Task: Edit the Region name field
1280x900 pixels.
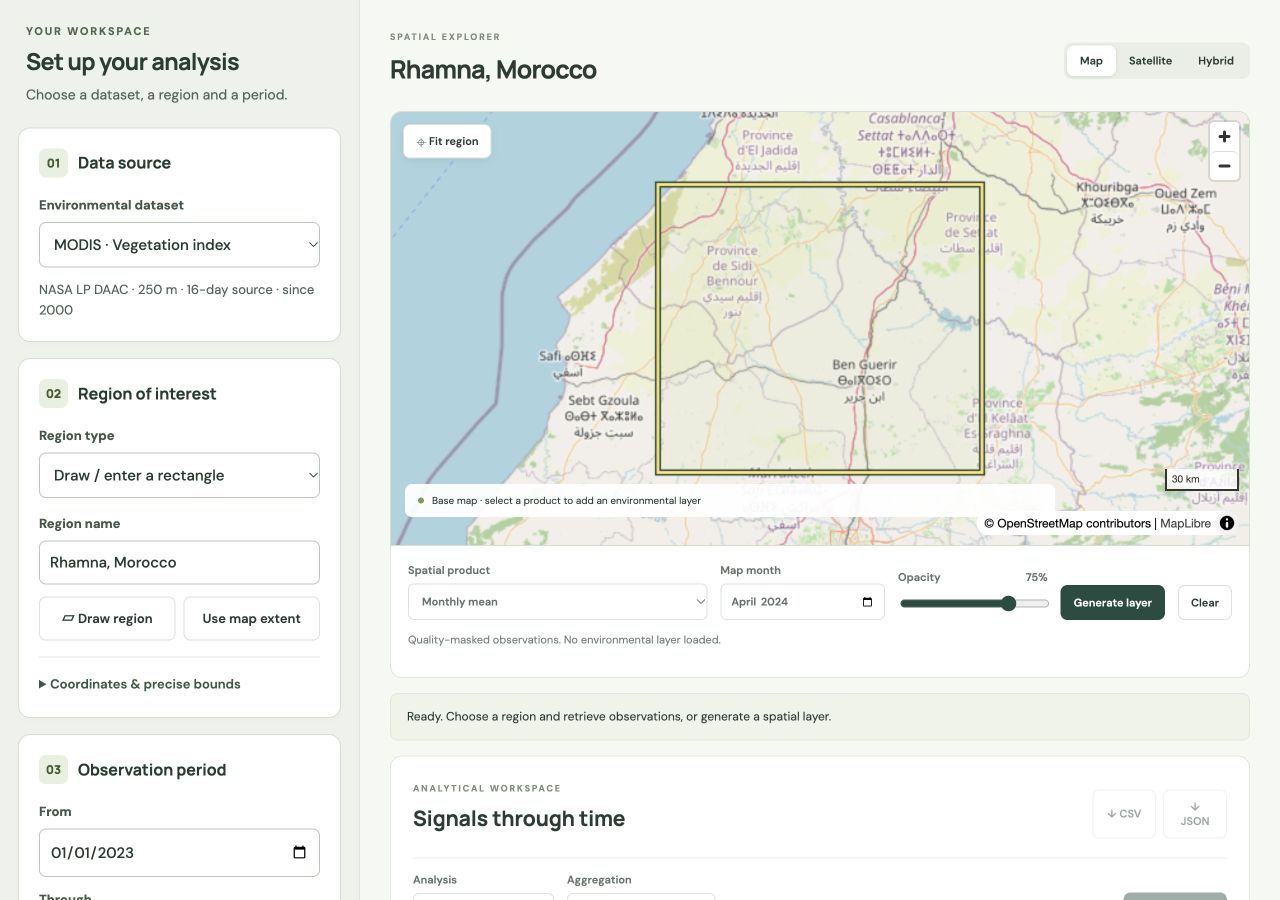Action: (x=179, y=563)
